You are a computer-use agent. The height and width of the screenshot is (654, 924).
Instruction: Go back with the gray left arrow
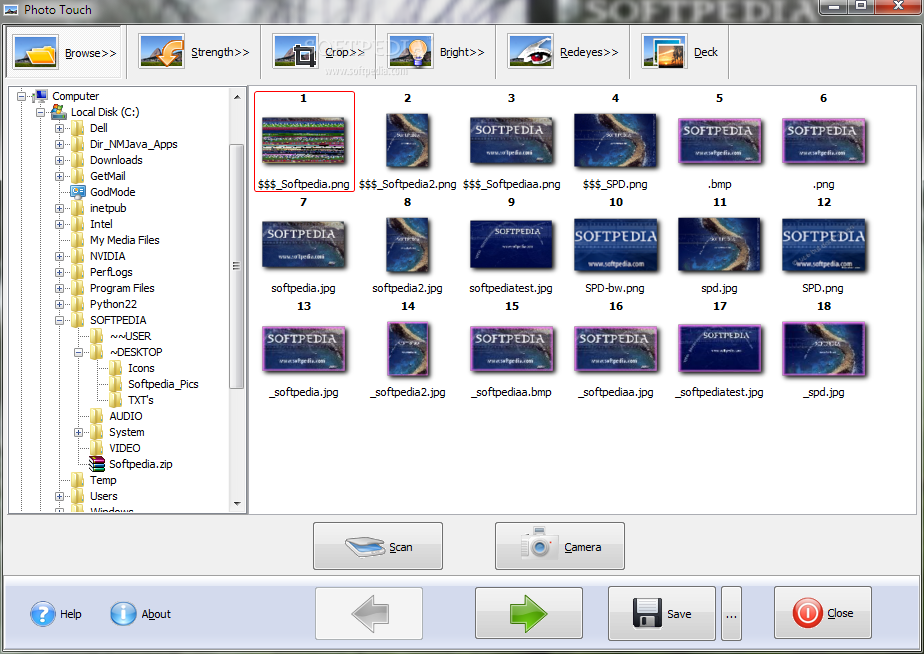[369, 613]
